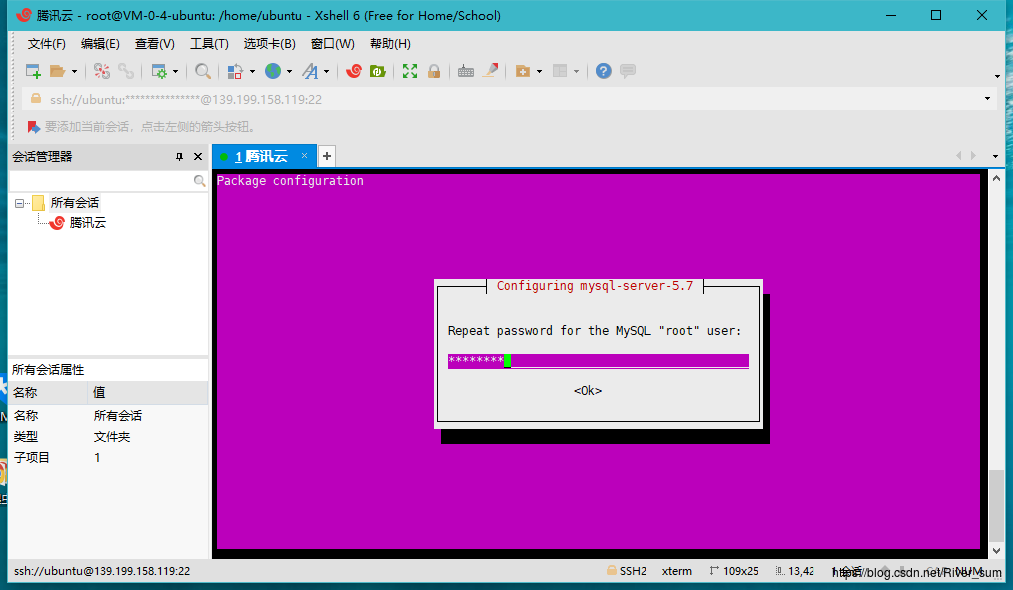Click the <Ok> button in MySQL dialog
This screenshot has width=1013, height=590.
[588, 391]
